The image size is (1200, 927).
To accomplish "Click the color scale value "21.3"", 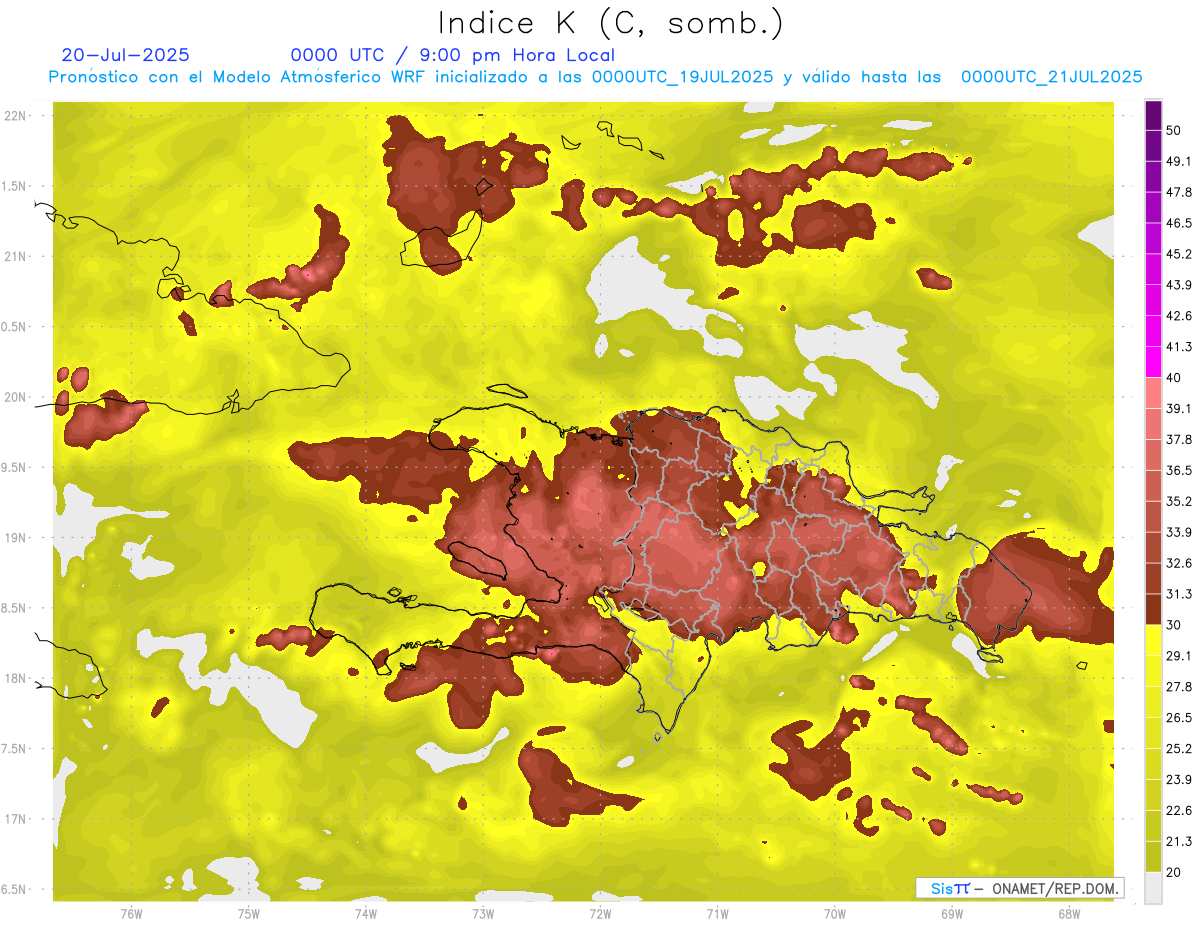I will (x=1179, y=842).
